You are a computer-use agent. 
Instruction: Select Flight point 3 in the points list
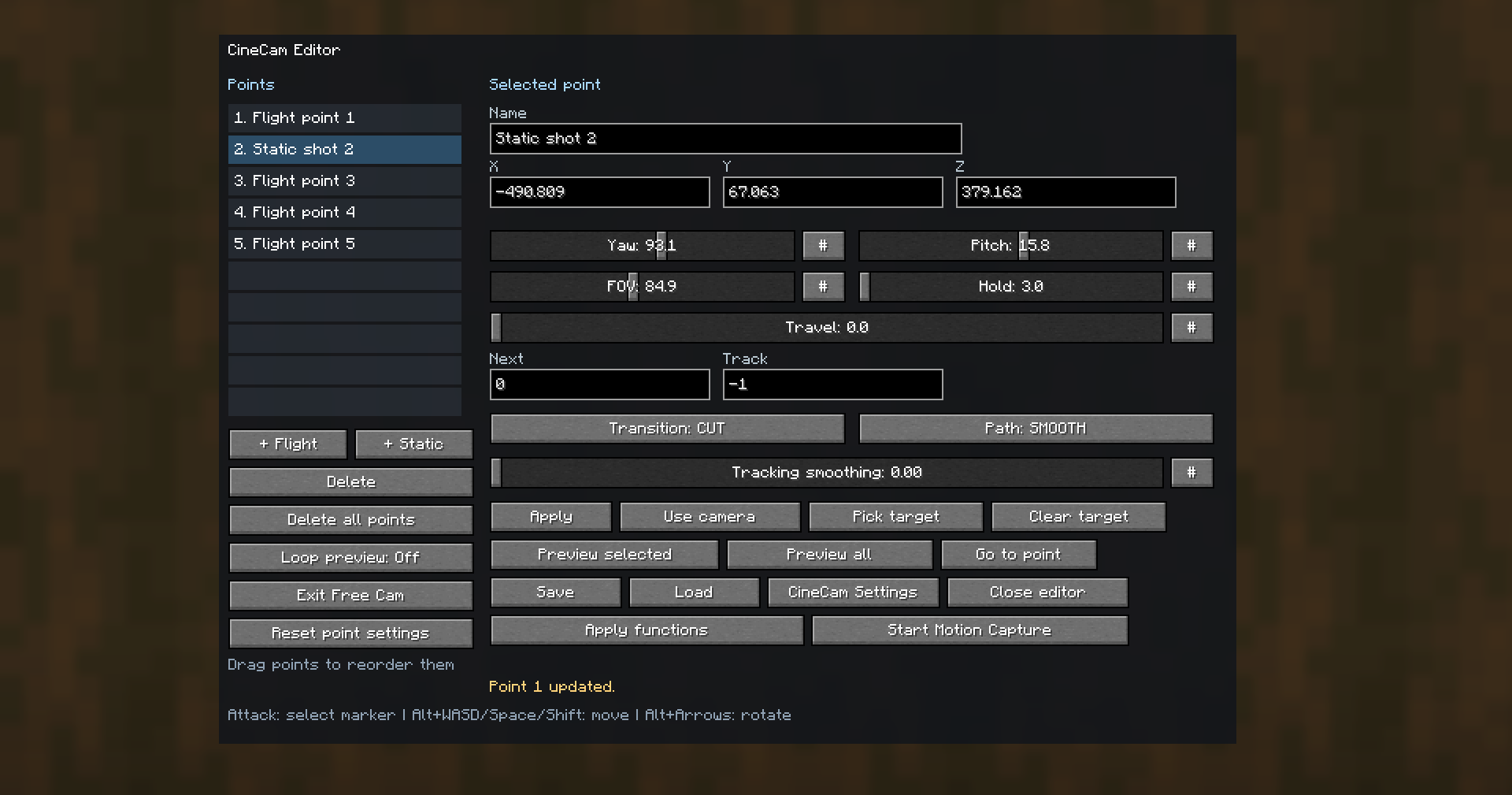click(x=345, y=181)
